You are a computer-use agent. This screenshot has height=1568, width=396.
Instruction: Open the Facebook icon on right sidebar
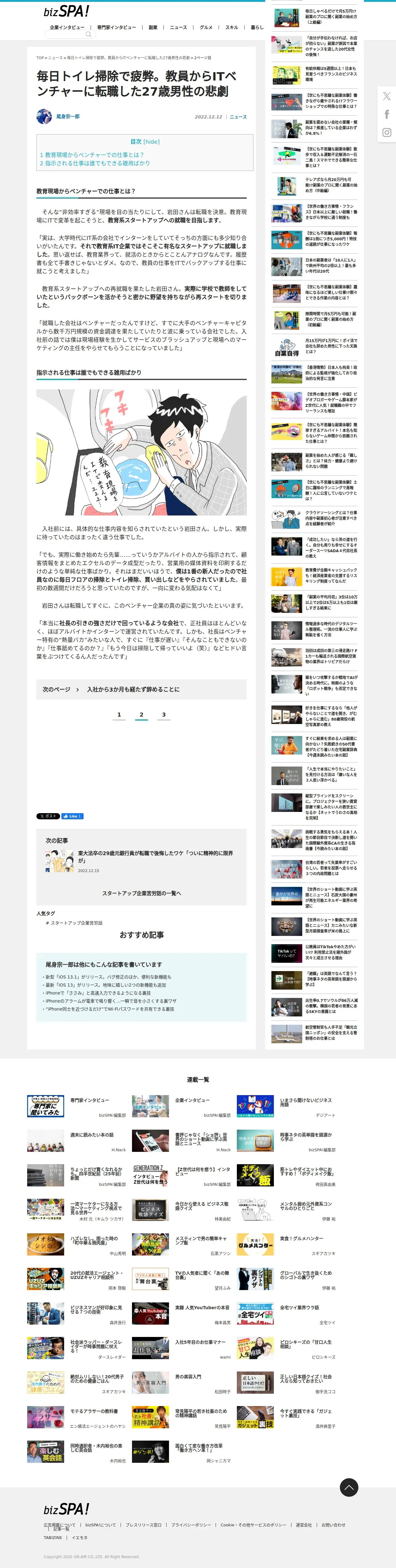tap(387, 114)
